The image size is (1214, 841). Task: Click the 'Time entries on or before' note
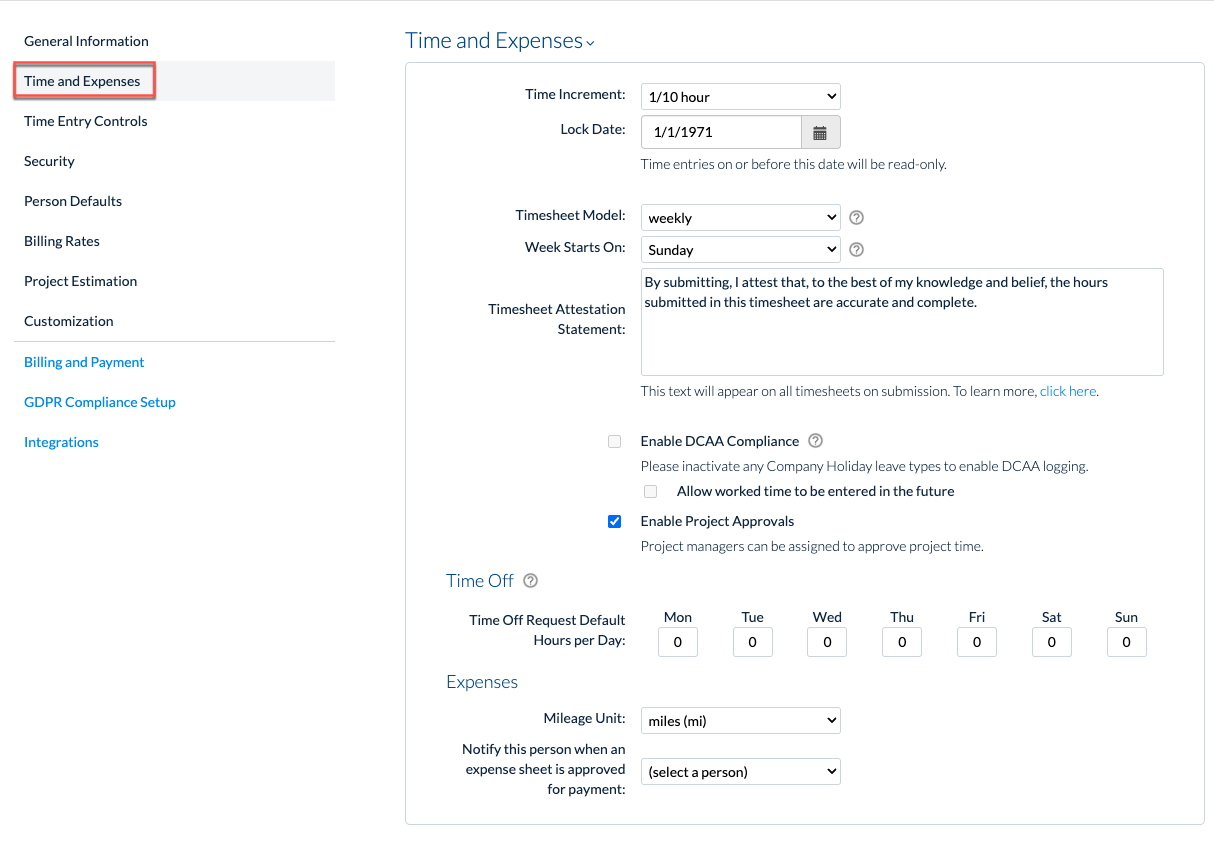(x=793, y=164)
